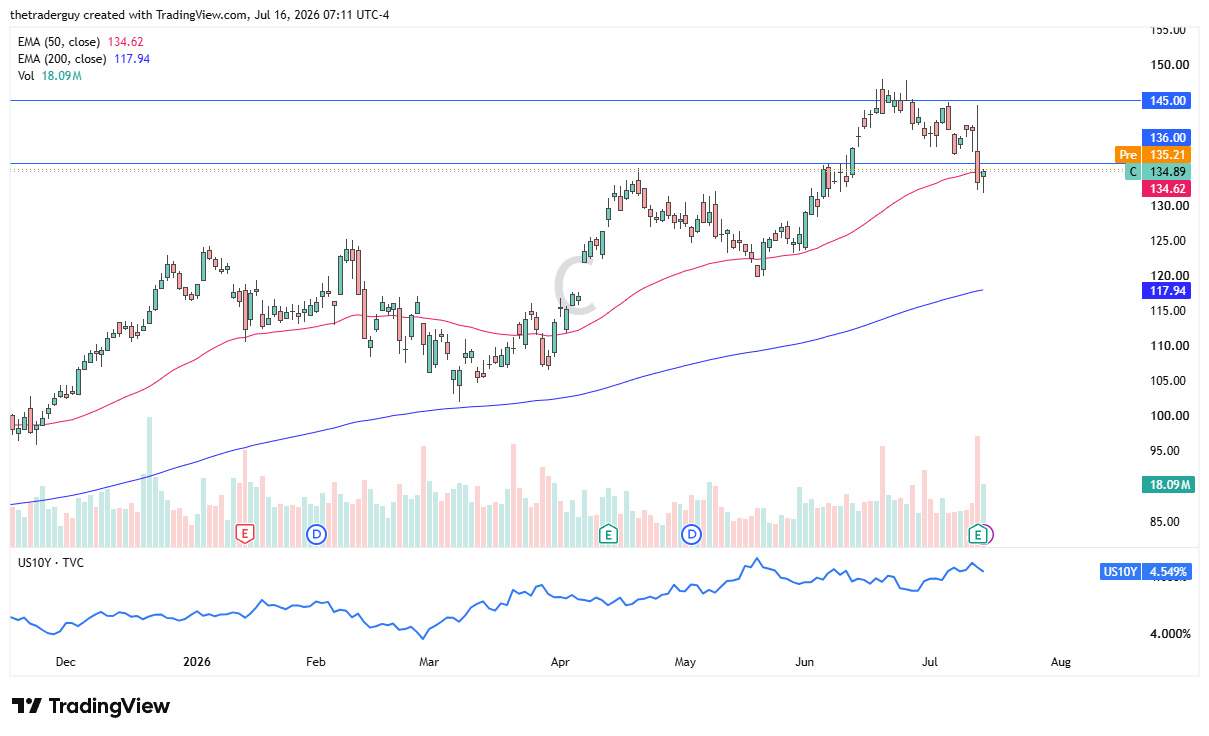
Task: Click the blue 145.00 price line label
Action: 1165,100
